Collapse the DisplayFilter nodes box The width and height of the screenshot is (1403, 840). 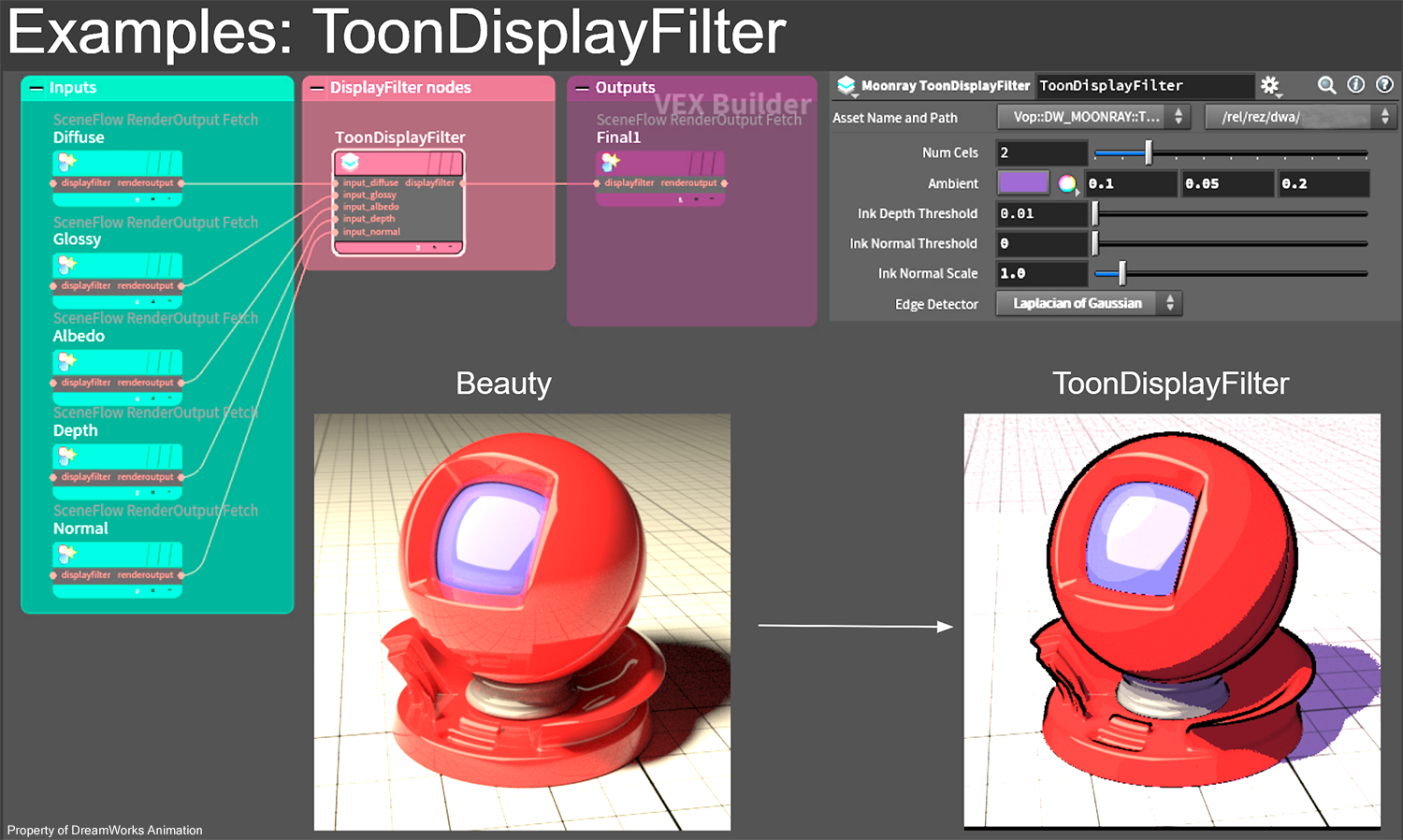tap(315, 87)
